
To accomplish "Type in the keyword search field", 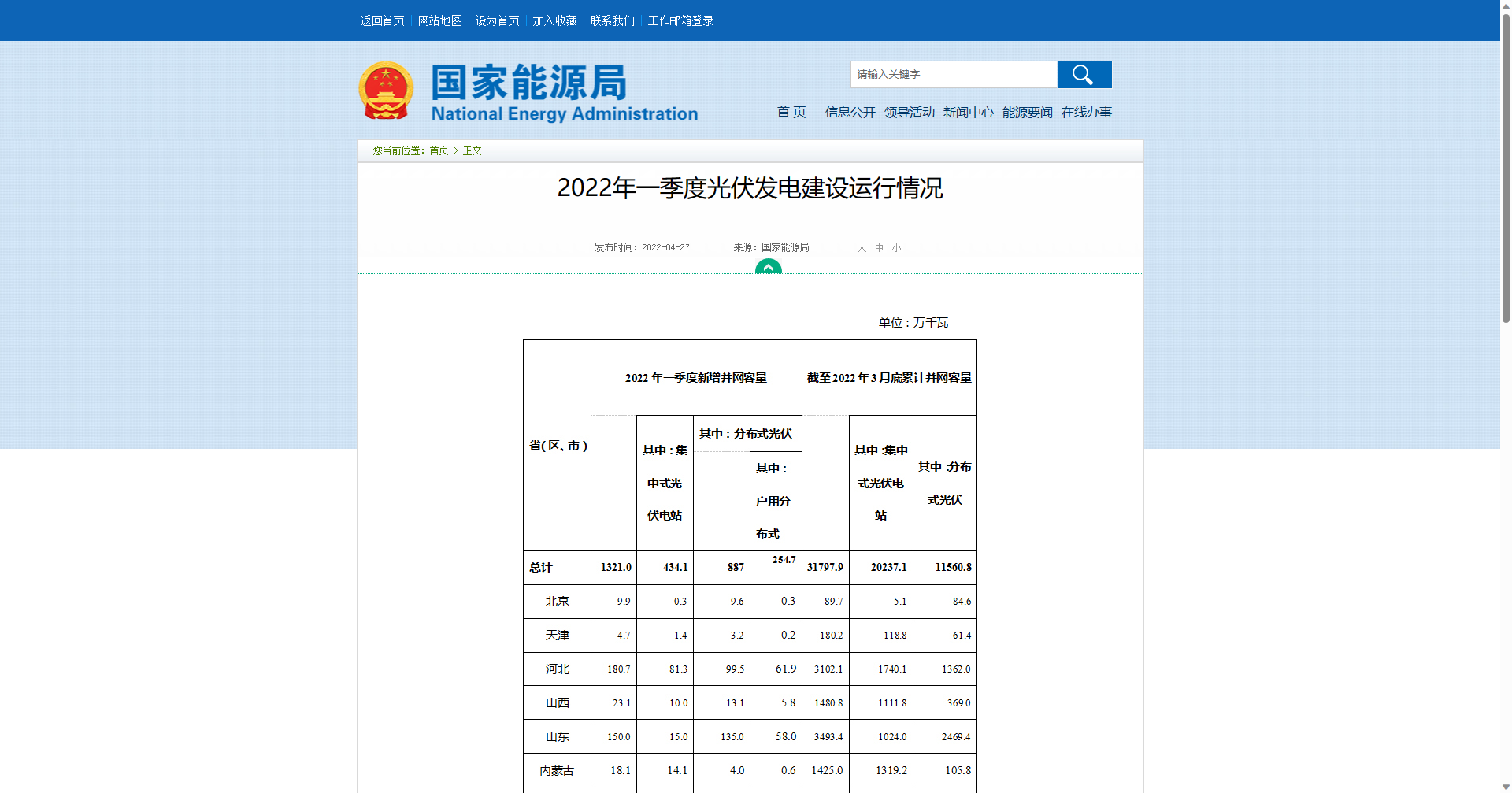I will click(x=953, y=75).
